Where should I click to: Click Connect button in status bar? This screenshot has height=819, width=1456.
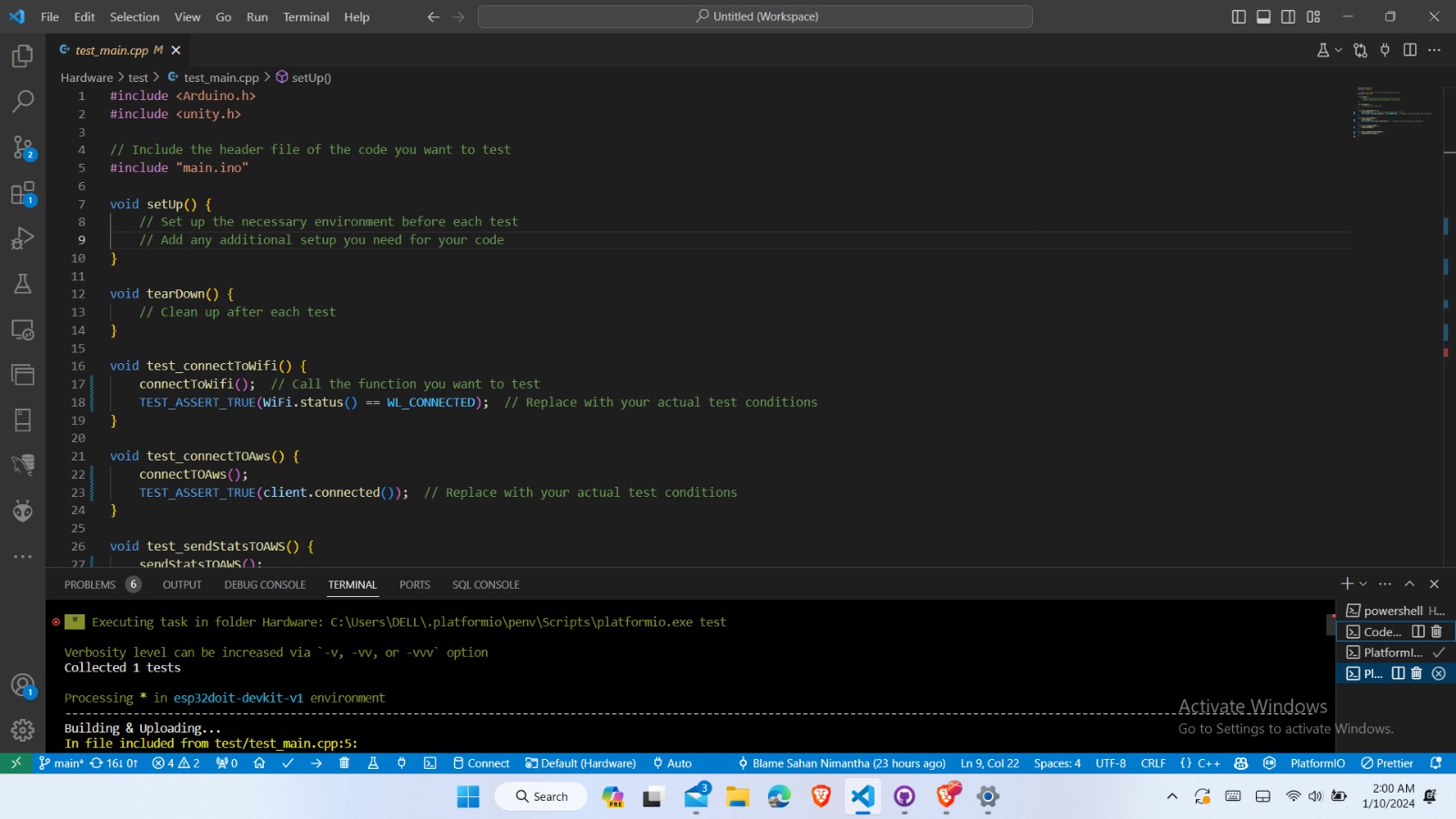481,763
